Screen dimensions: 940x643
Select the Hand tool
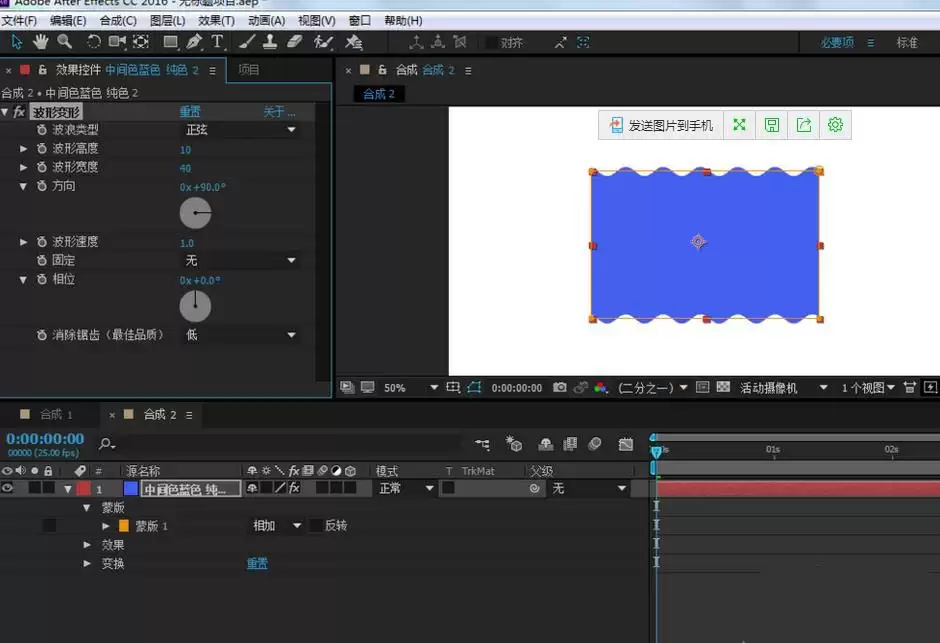click(x=40, y=42)
